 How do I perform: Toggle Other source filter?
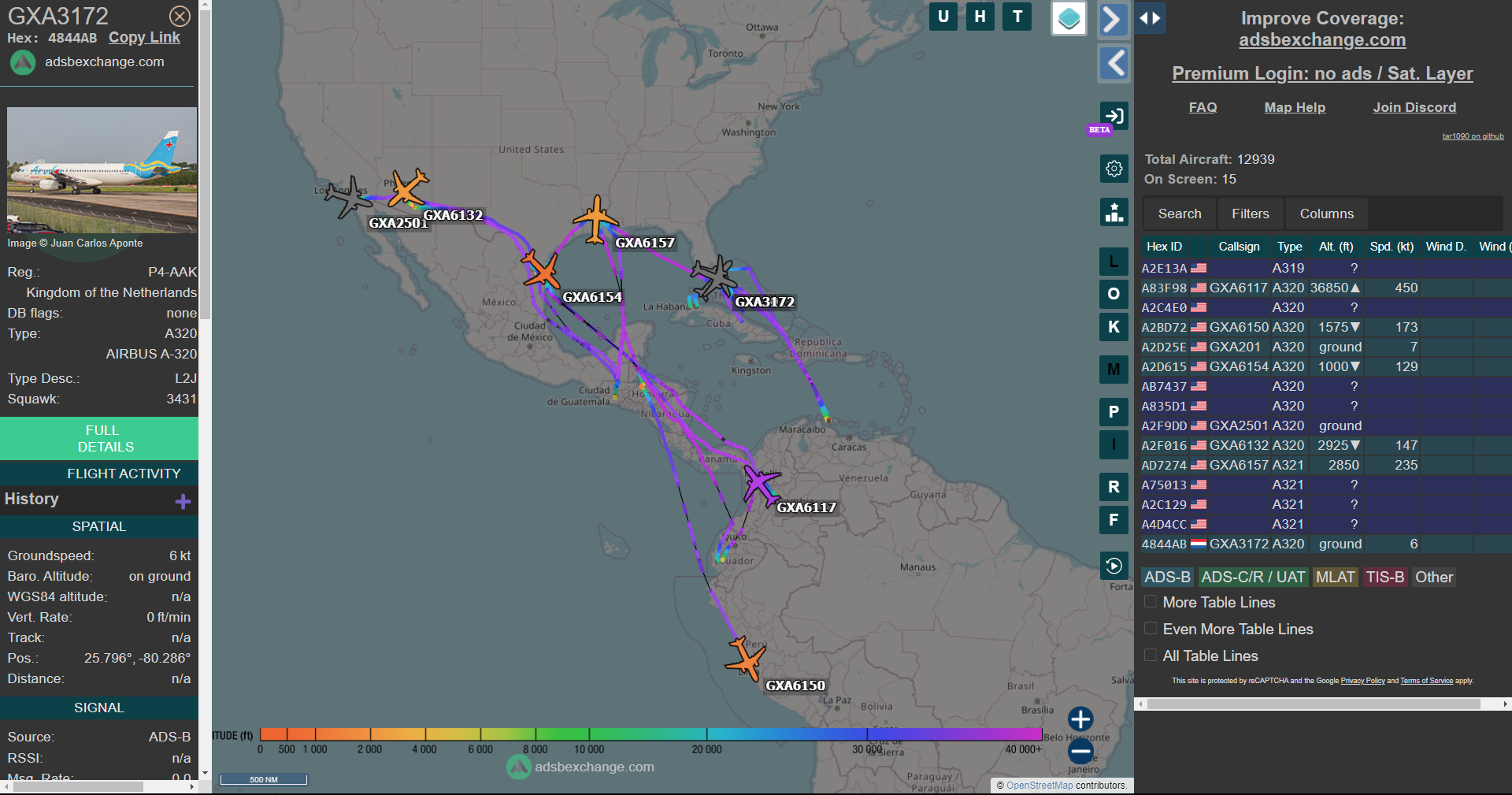1433,577
